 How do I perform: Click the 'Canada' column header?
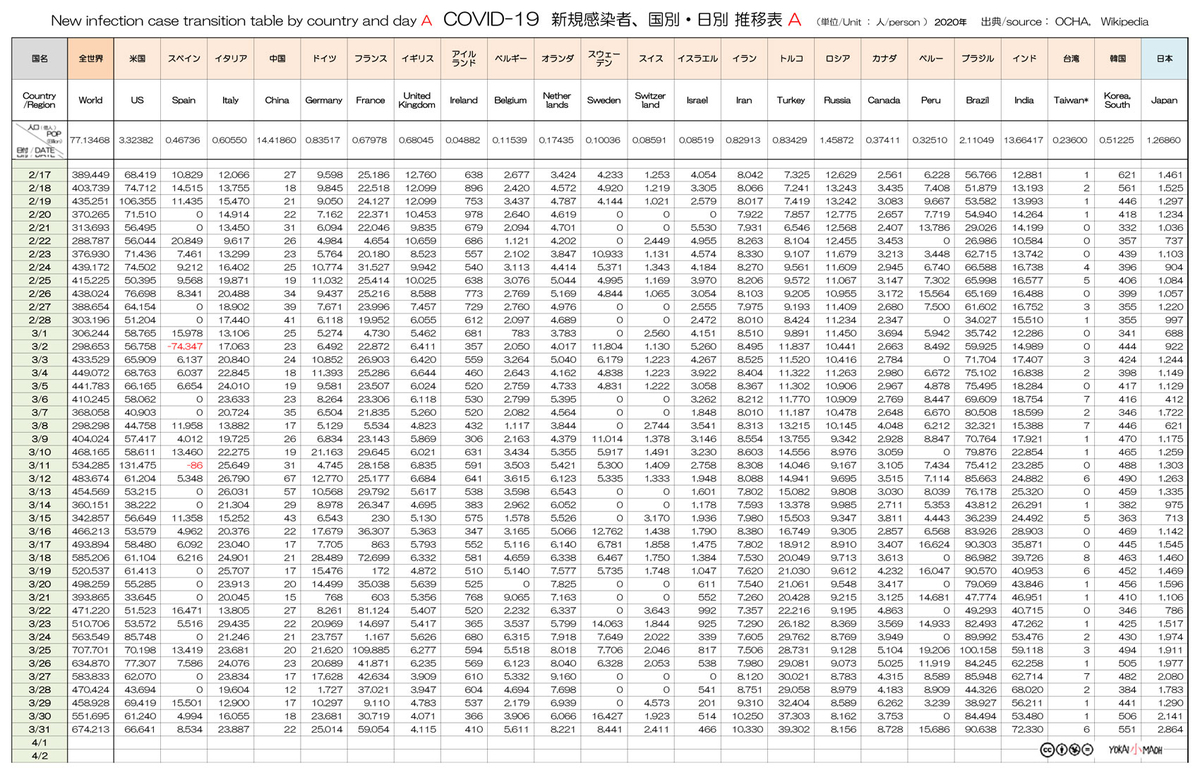[883, 100]
